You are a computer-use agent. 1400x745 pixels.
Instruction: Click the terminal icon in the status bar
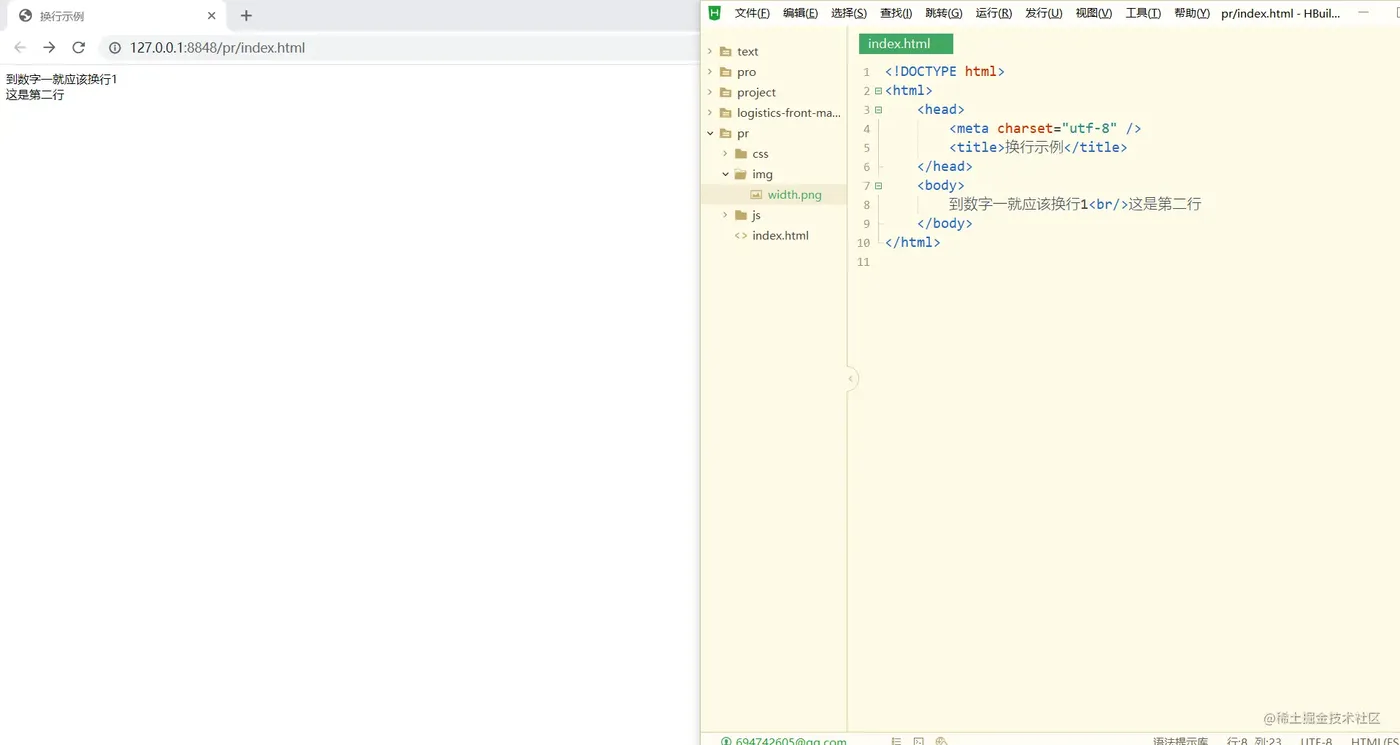tap(919, 741)
